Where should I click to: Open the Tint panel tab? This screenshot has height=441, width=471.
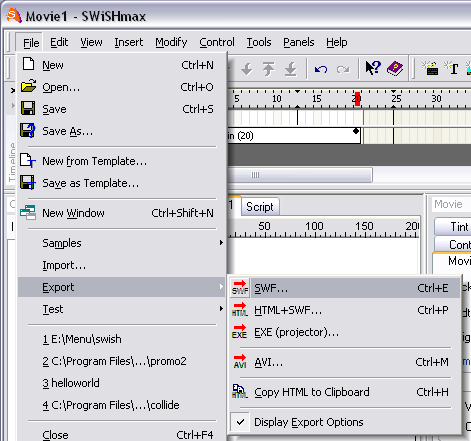click(453, 227)
